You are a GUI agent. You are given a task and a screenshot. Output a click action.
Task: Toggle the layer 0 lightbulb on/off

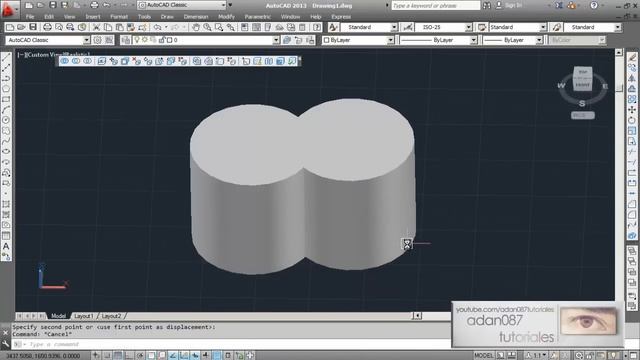pos(137,40)
